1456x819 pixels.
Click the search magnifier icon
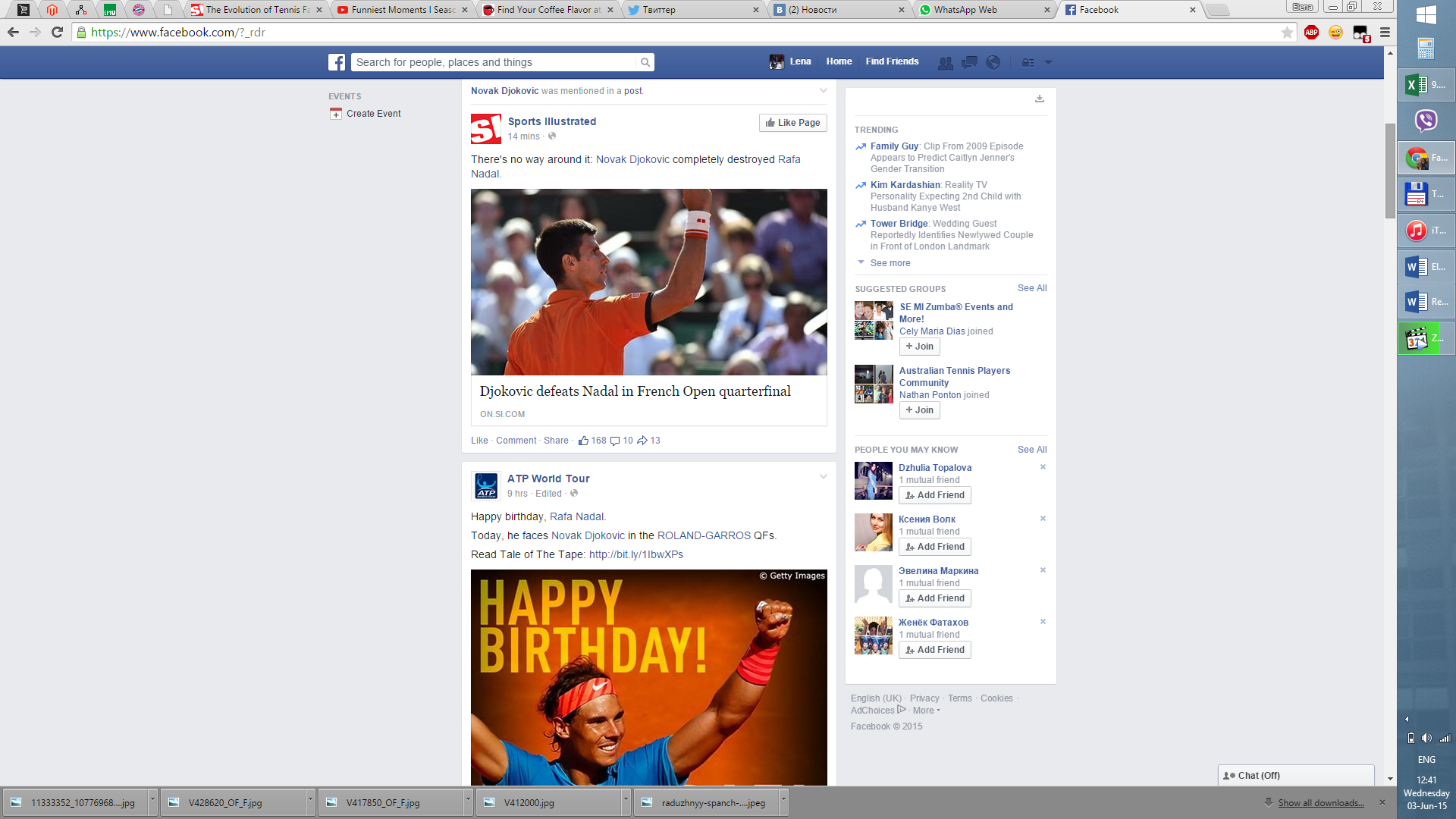[x=645, y=62]
